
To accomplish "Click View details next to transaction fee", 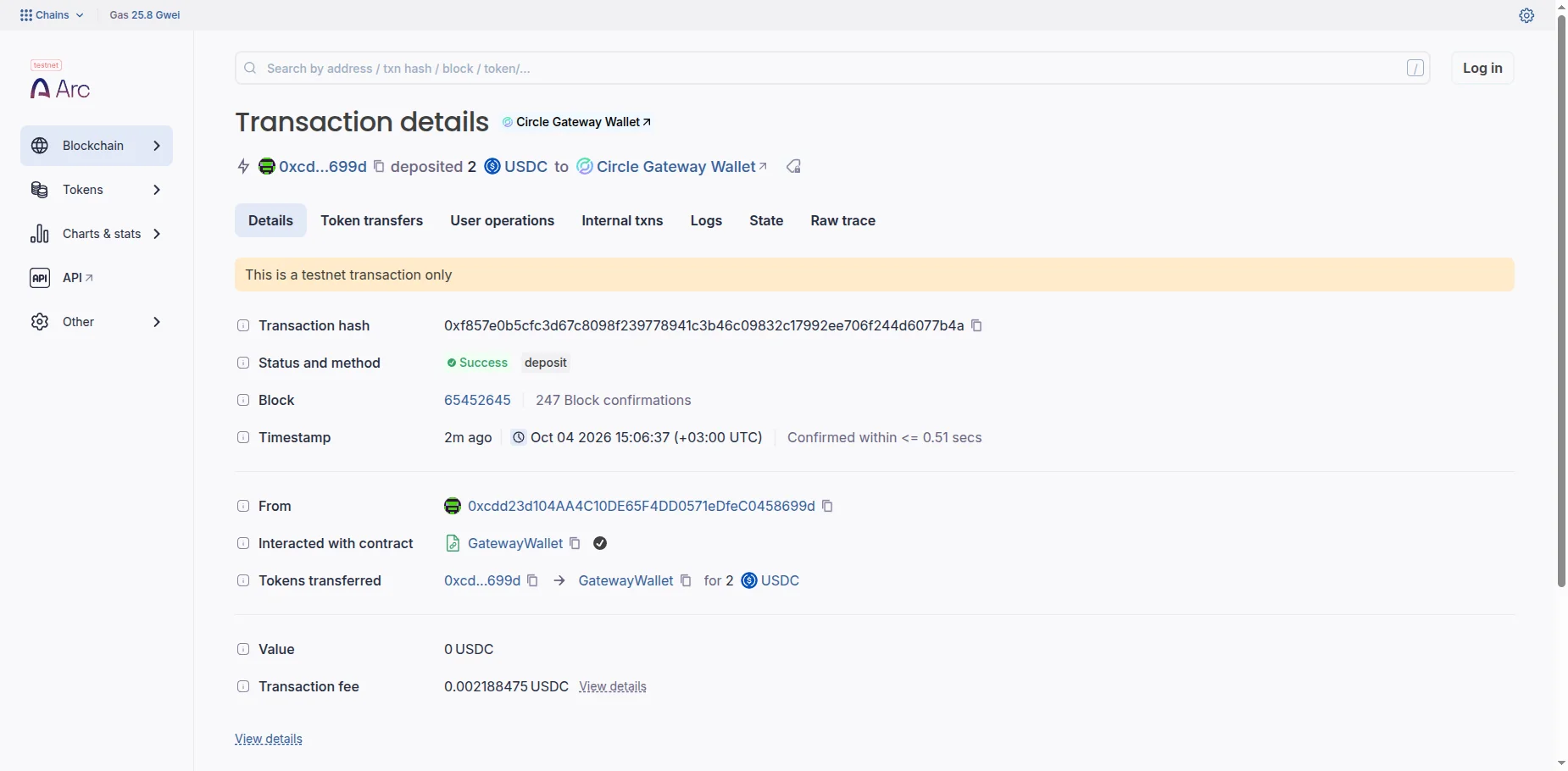I will coord(613,686).
